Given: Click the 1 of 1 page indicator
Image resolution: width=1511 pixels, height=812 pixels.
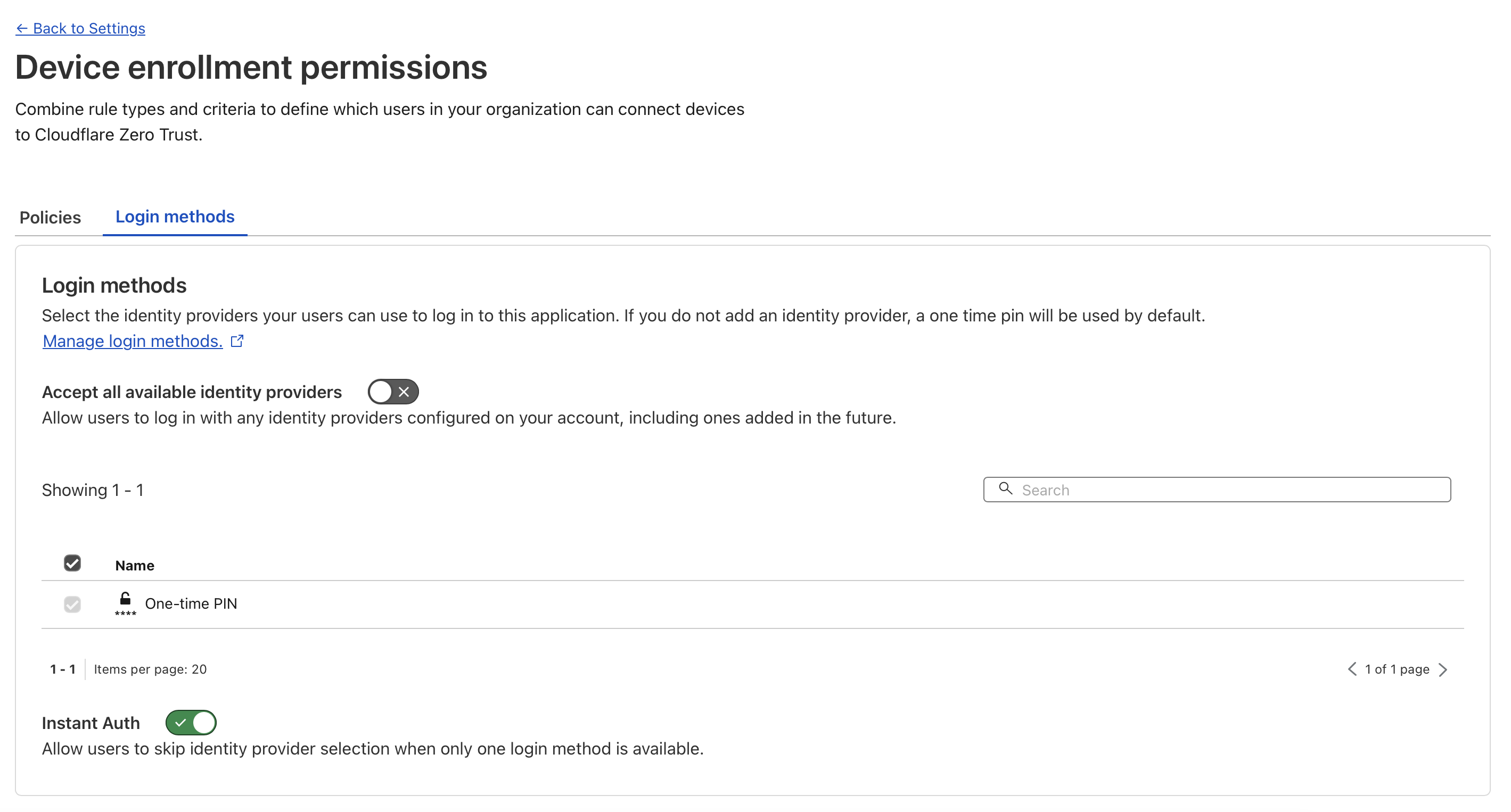Looking at the screenshot, I should pos(1397,669).
